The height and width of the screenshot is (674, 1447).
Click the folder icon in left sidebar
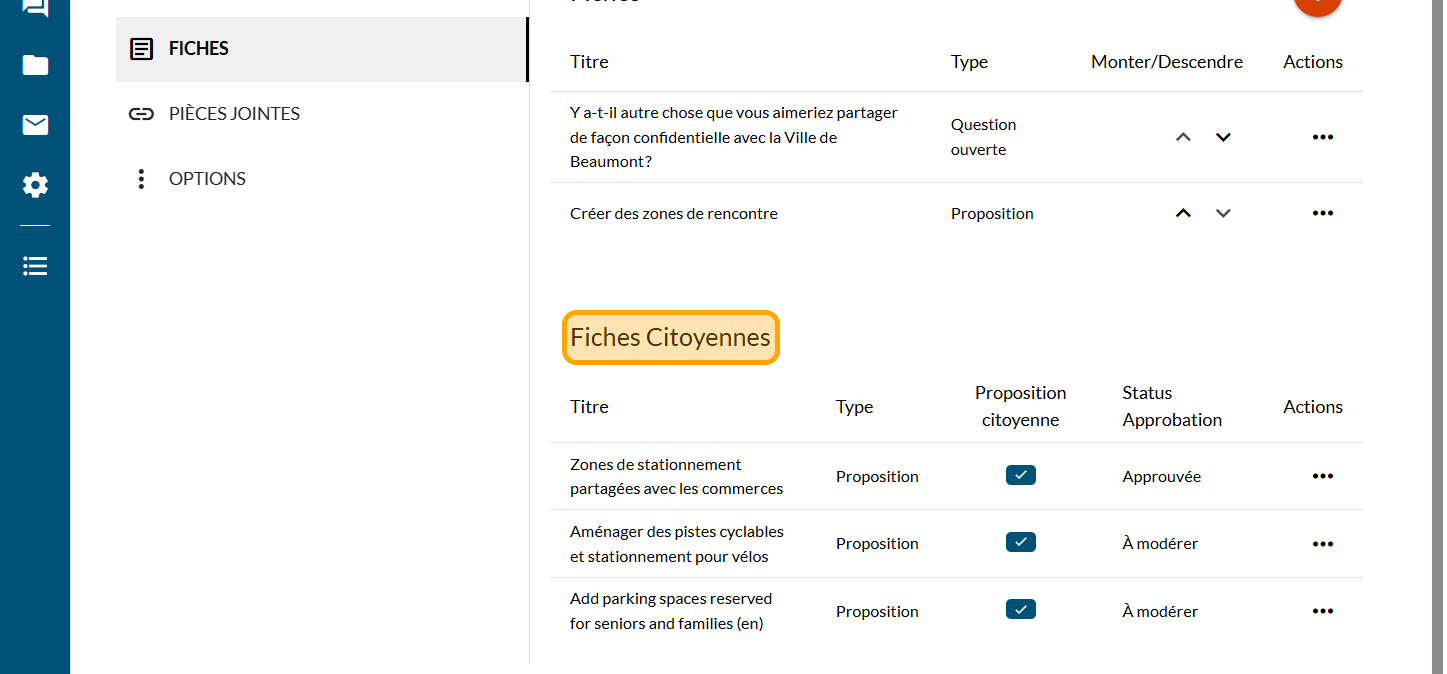click(x=35, y=66)
